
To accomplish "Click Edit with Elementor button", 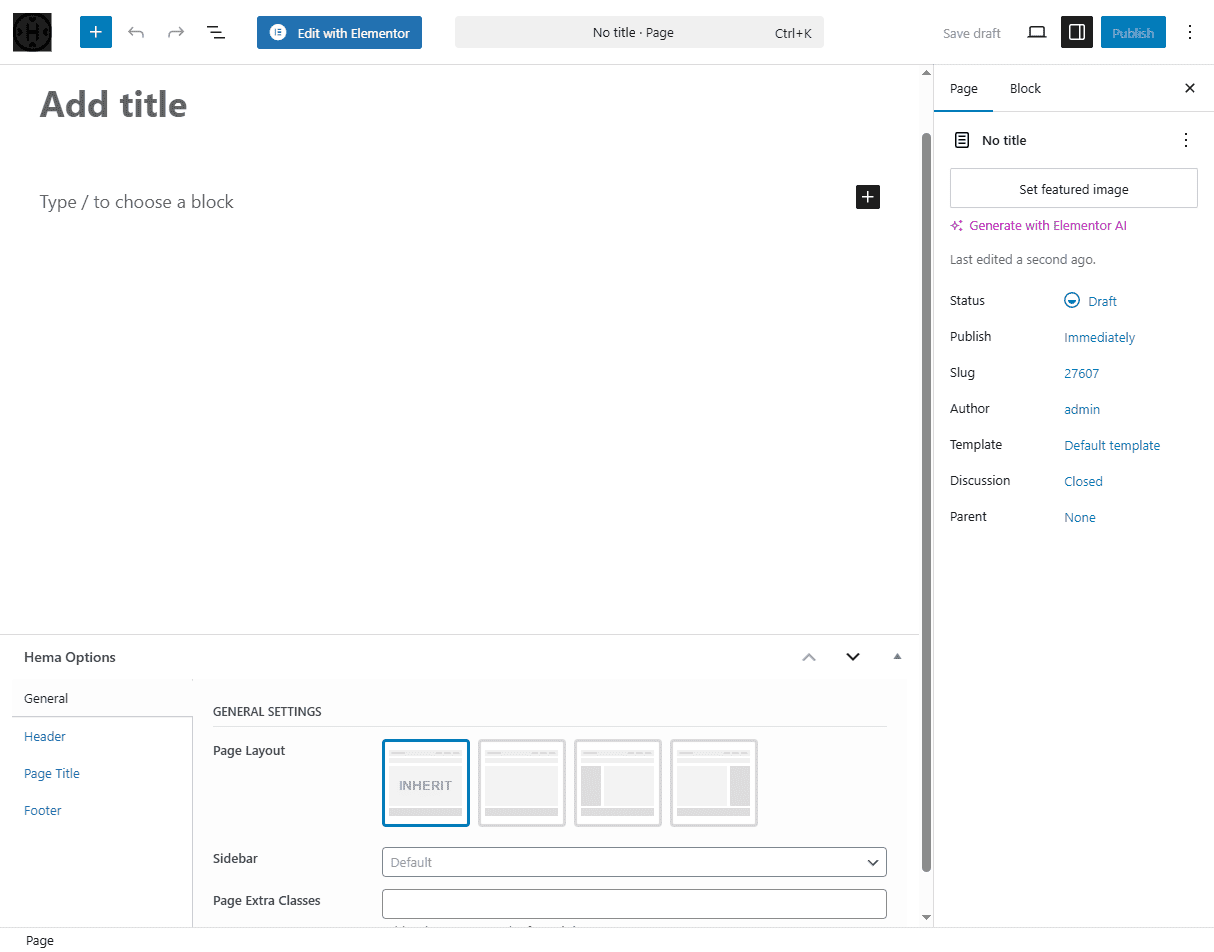I will 339,33.
